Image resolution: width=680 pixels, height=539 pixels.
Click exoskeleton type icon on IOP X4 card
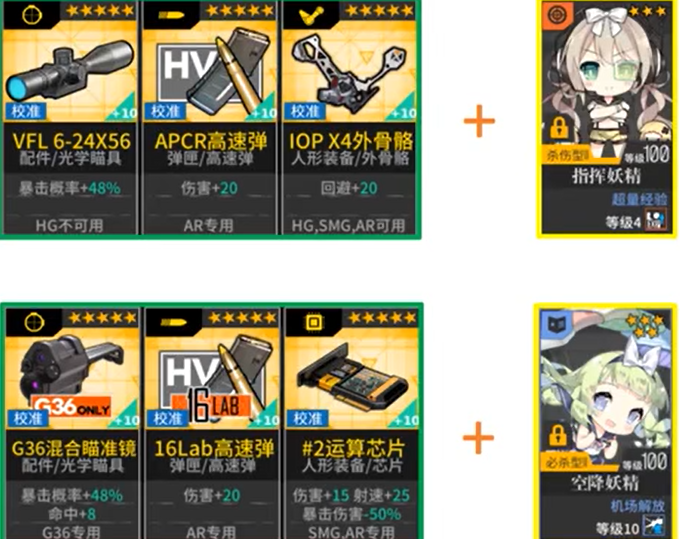tap(311, 15)
